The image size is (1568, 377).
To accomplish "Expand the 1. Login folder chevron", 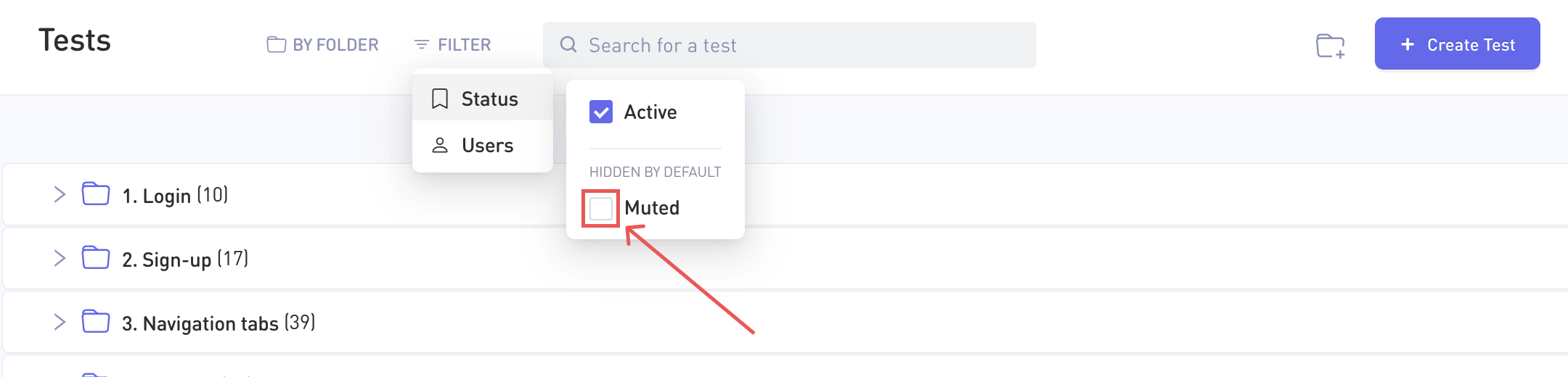I will click(60, 194).
